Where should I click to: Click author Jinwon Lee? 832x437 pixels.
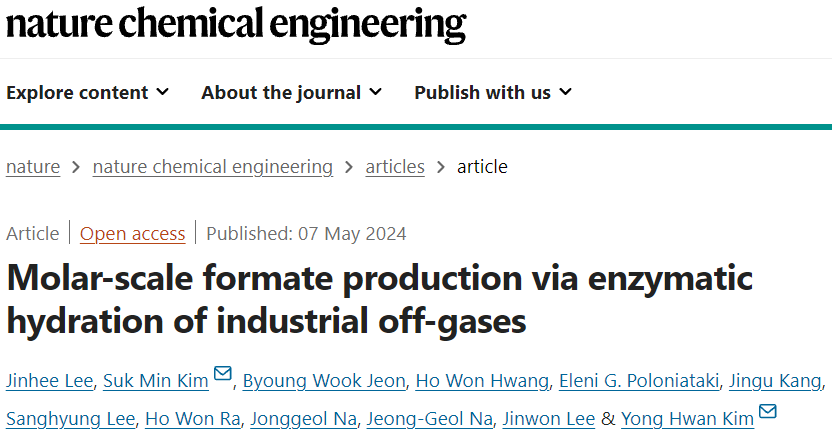click(549, 419)
